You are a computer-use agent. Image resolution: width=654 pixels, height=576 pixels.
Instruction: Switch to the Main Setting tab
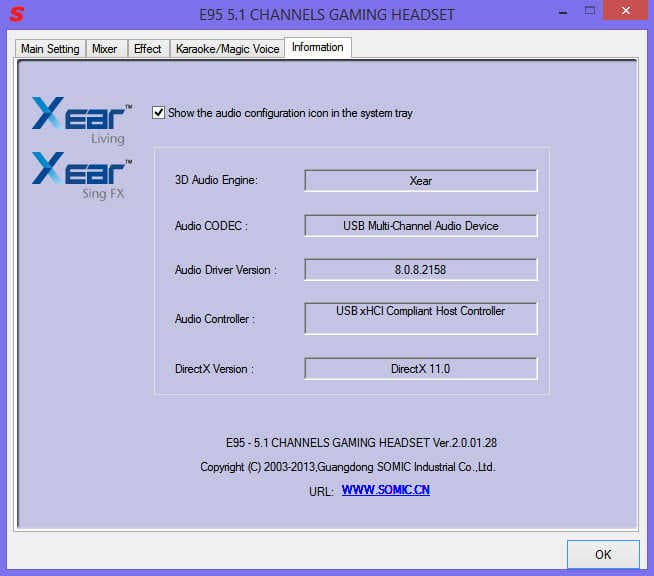(50, 49)
